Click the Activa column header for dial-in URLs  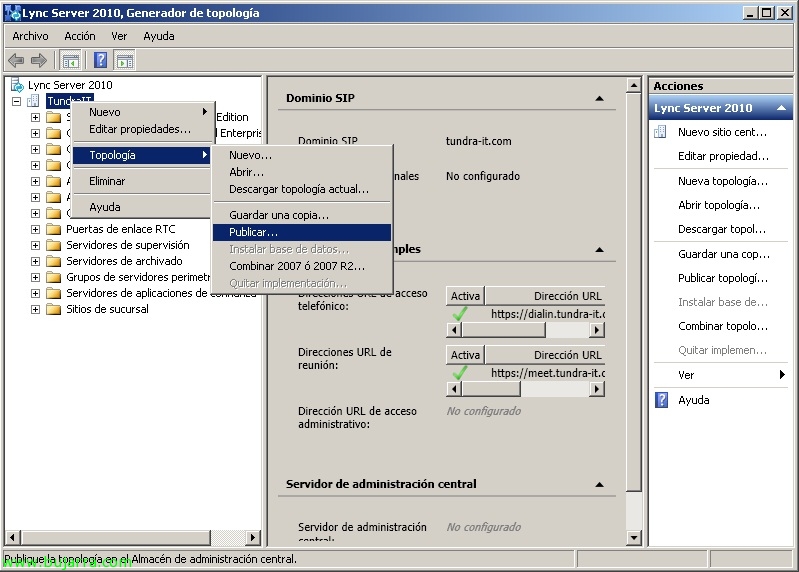click(x=465, y=296)
